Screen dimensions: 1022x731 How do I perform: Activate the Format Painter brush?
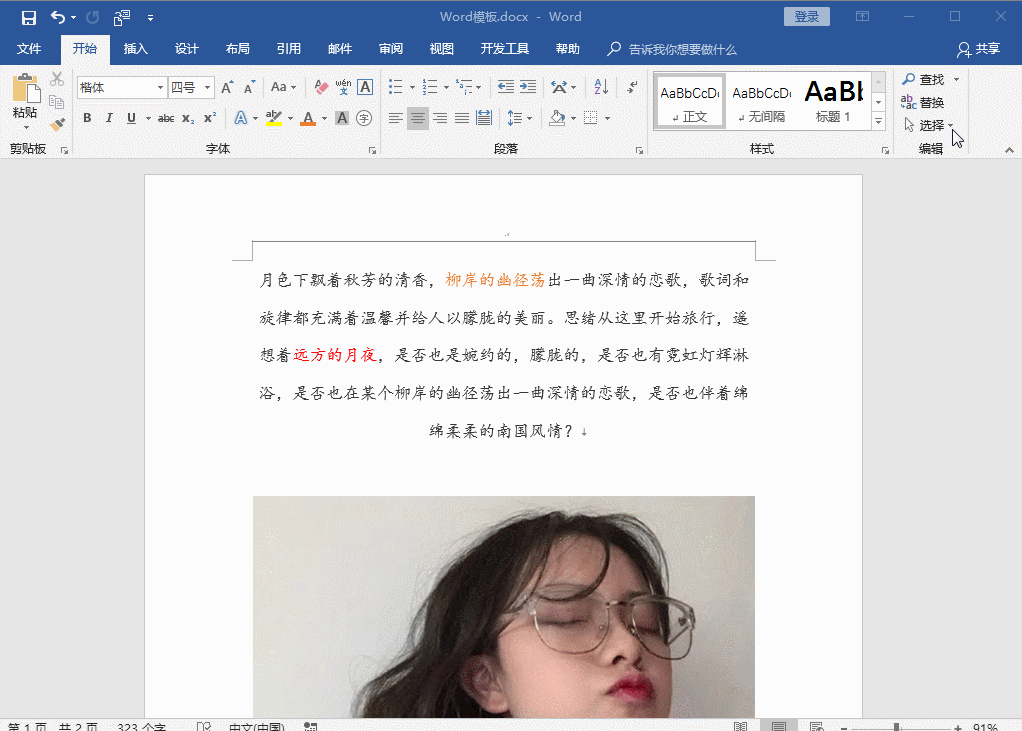click(57, 124)
